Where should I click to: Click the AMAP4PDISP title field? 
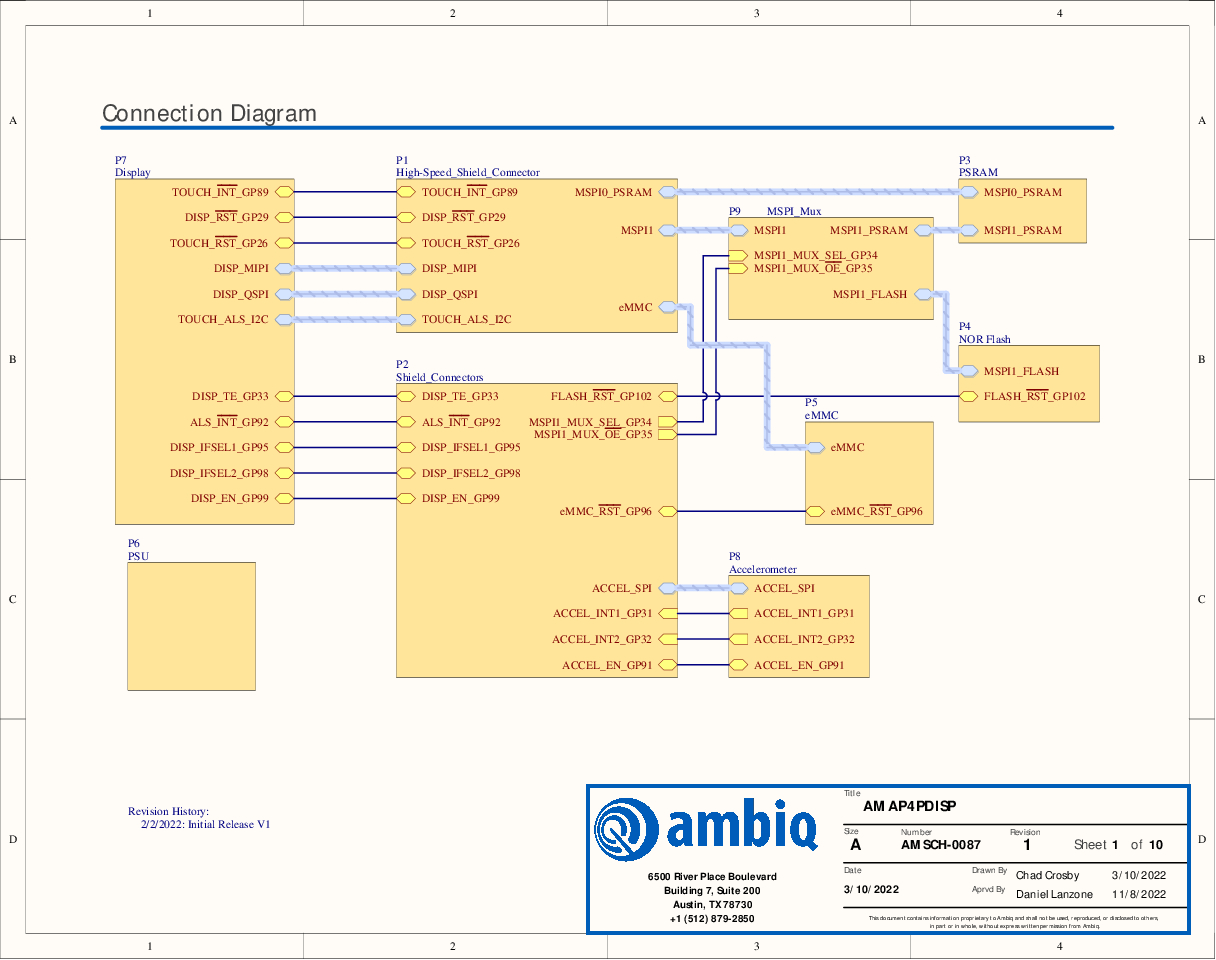pos(902,806)
